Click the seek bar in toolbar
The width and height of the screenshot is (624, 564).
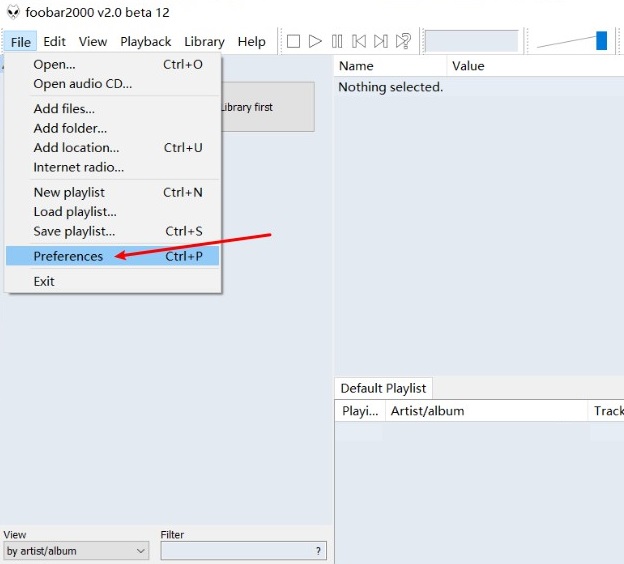coord(472,41)
